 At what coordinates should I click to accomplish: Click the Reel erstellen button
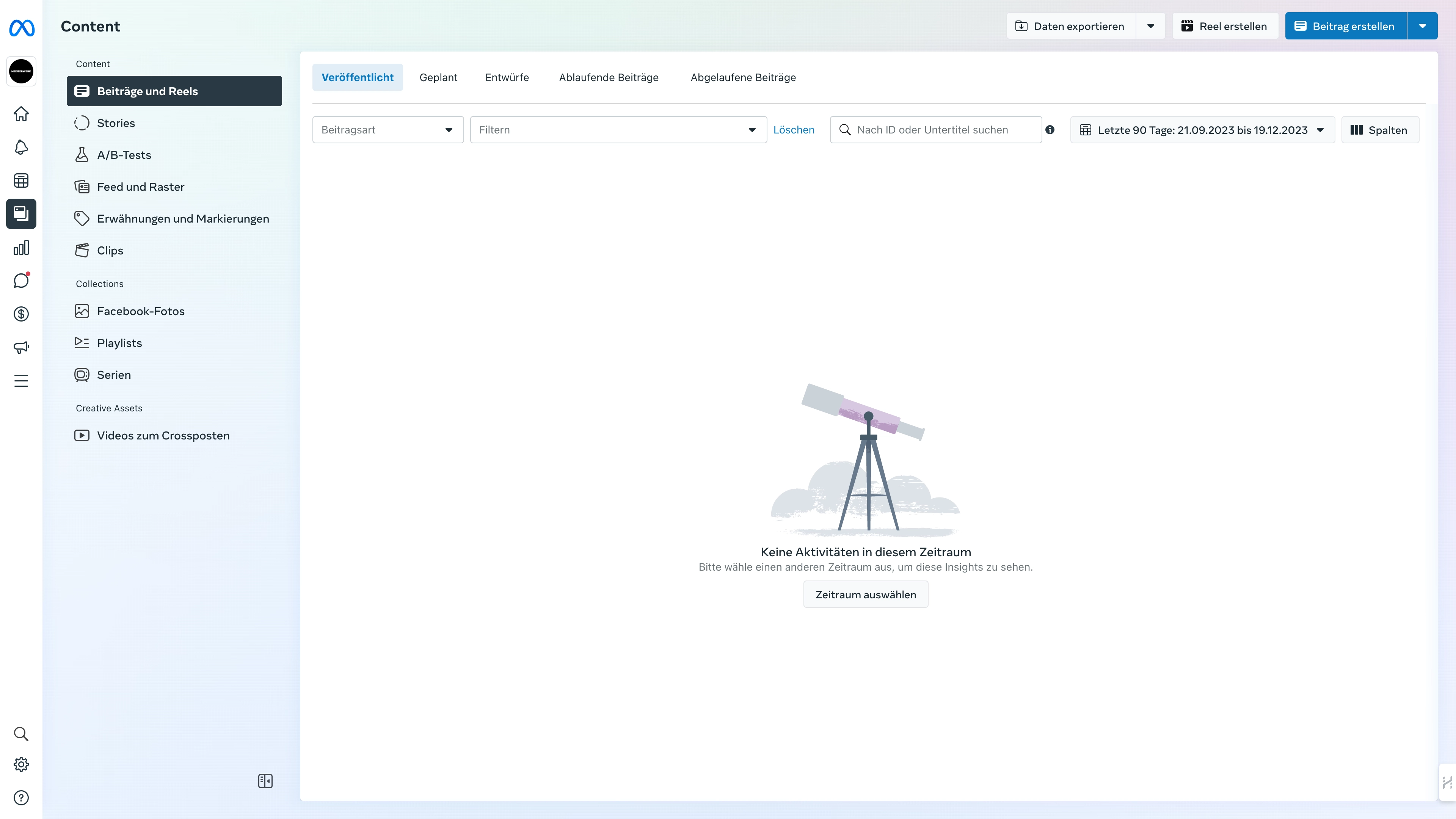(x=1225, y=26)
